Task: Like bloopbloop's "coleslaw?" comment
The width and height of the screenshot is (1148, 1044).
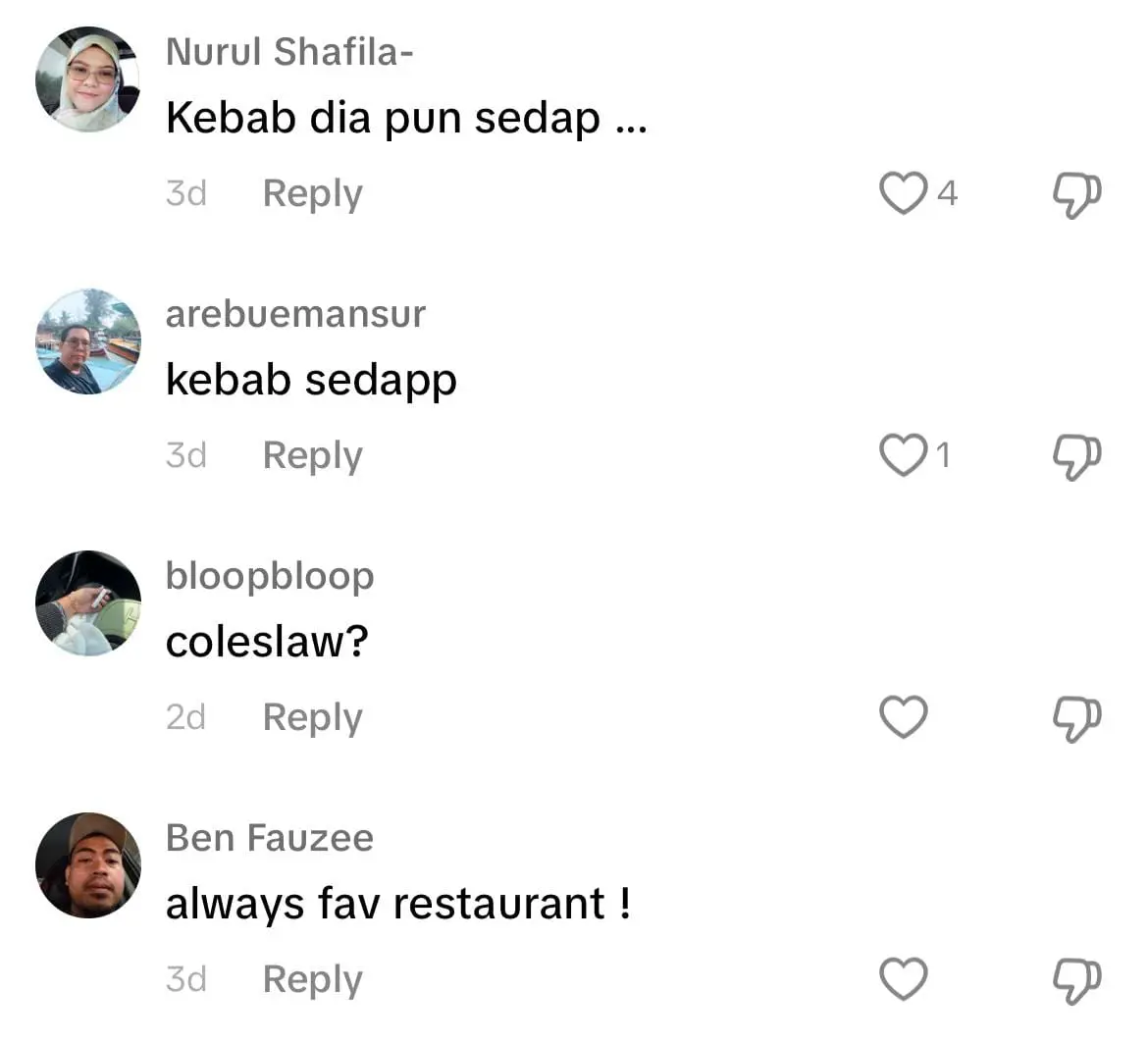Action: 903,716
